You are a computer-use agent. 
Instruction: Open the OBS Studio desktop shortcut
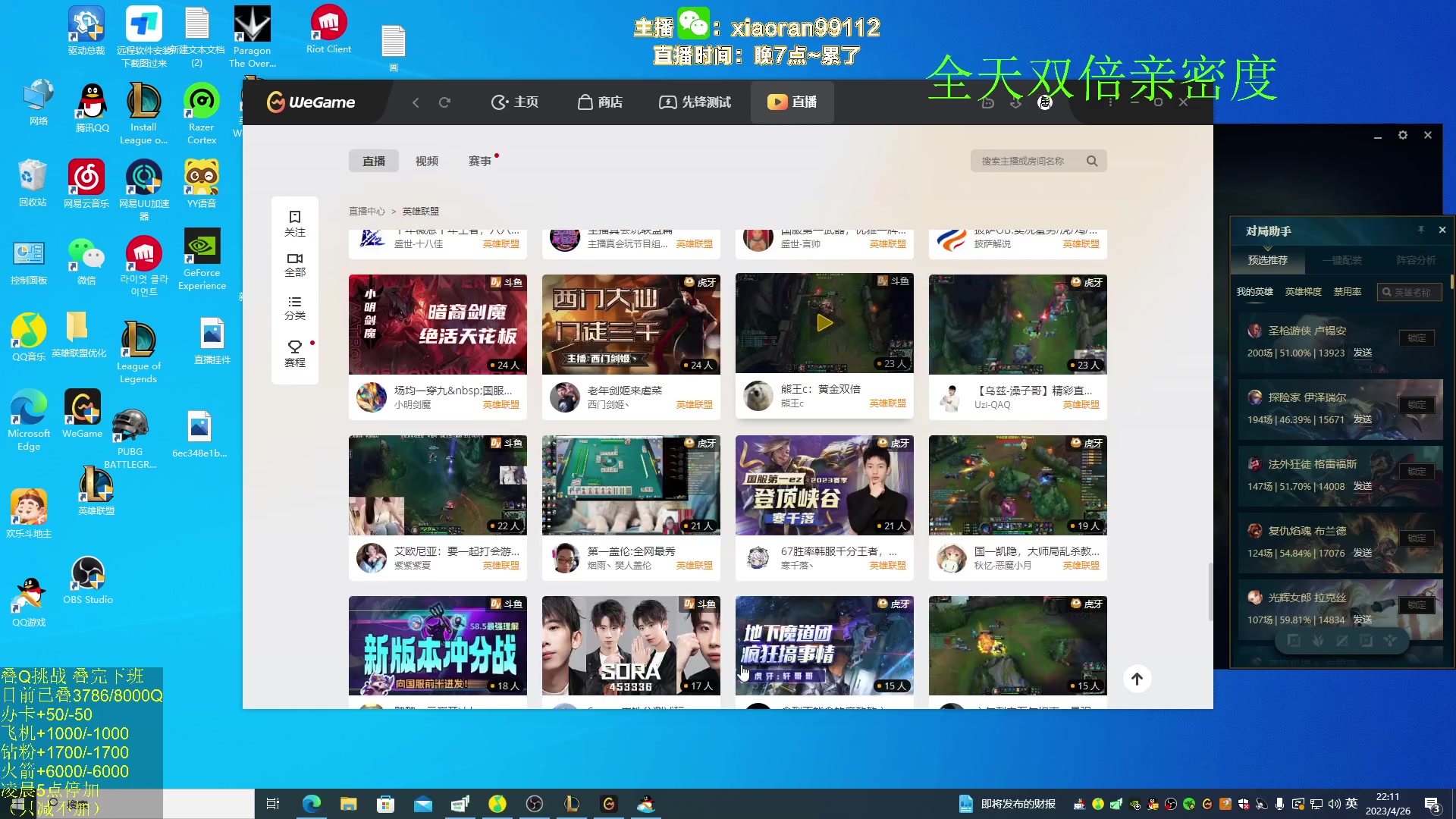click(88, 581)
